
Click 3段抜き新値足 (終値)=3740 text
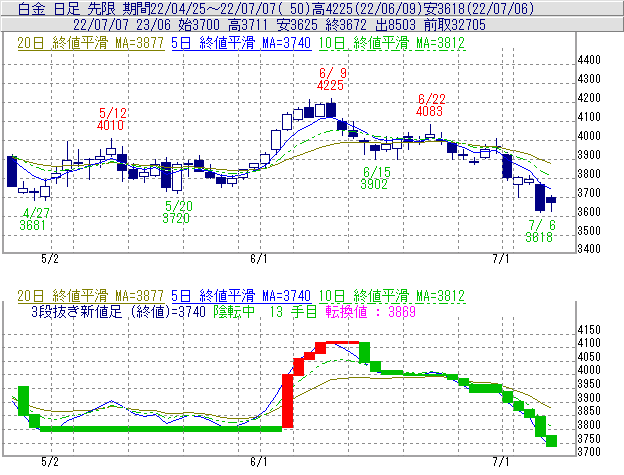pyautogui.click(x=118, y=311)
